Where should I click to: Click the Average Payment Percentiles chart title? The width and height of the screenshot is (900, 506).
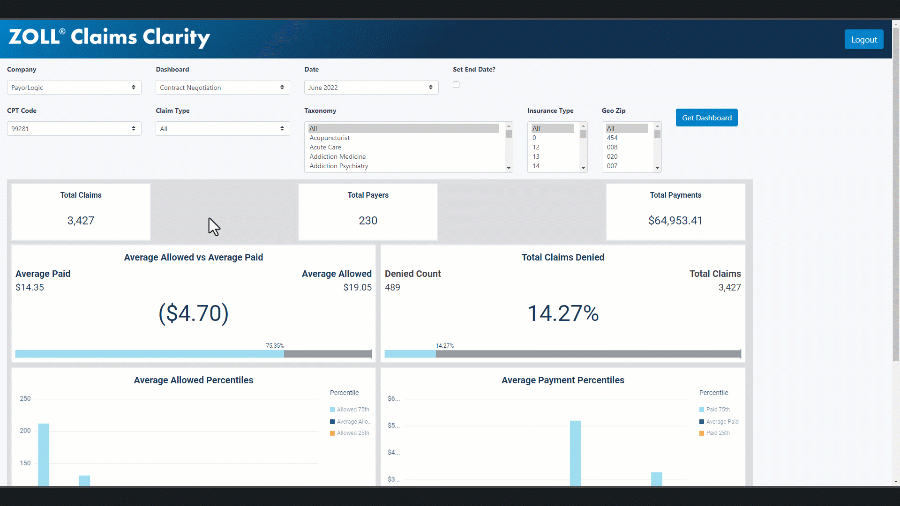click(x=562, y=380)
